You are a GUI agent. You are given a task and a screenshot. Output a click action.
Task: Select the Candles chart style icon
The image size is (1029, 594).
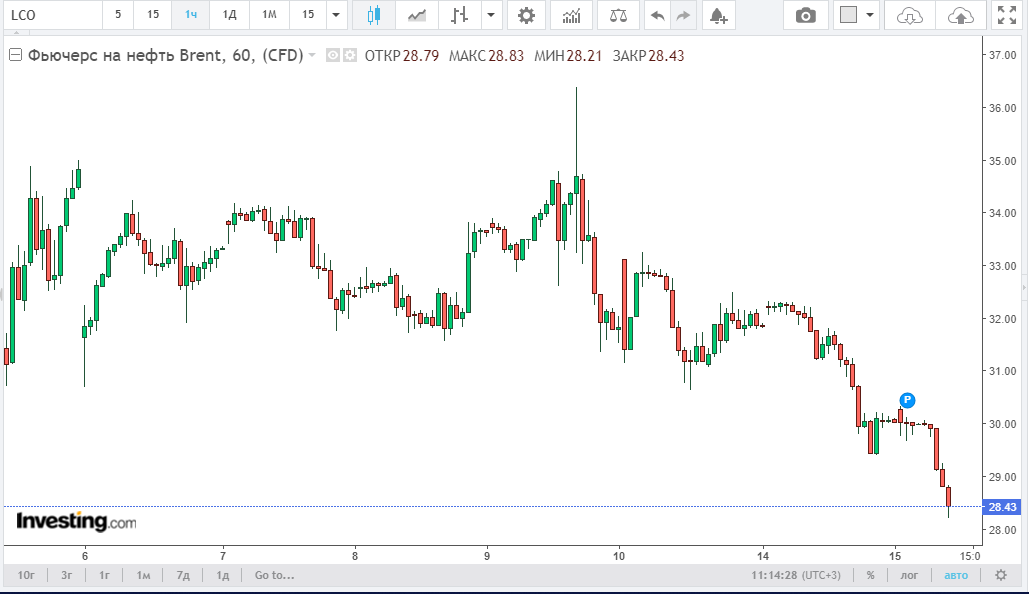pyautogui.click(x=373, y=15)
